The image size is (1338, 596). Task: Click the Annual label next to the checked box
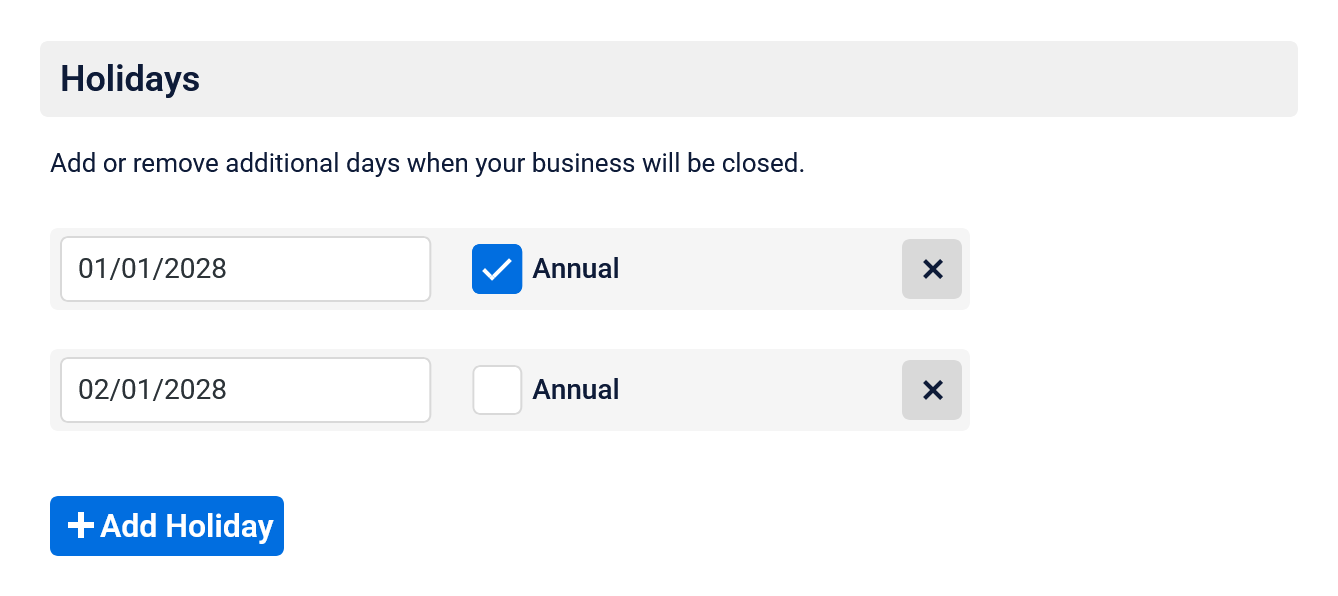coord(577,269)
